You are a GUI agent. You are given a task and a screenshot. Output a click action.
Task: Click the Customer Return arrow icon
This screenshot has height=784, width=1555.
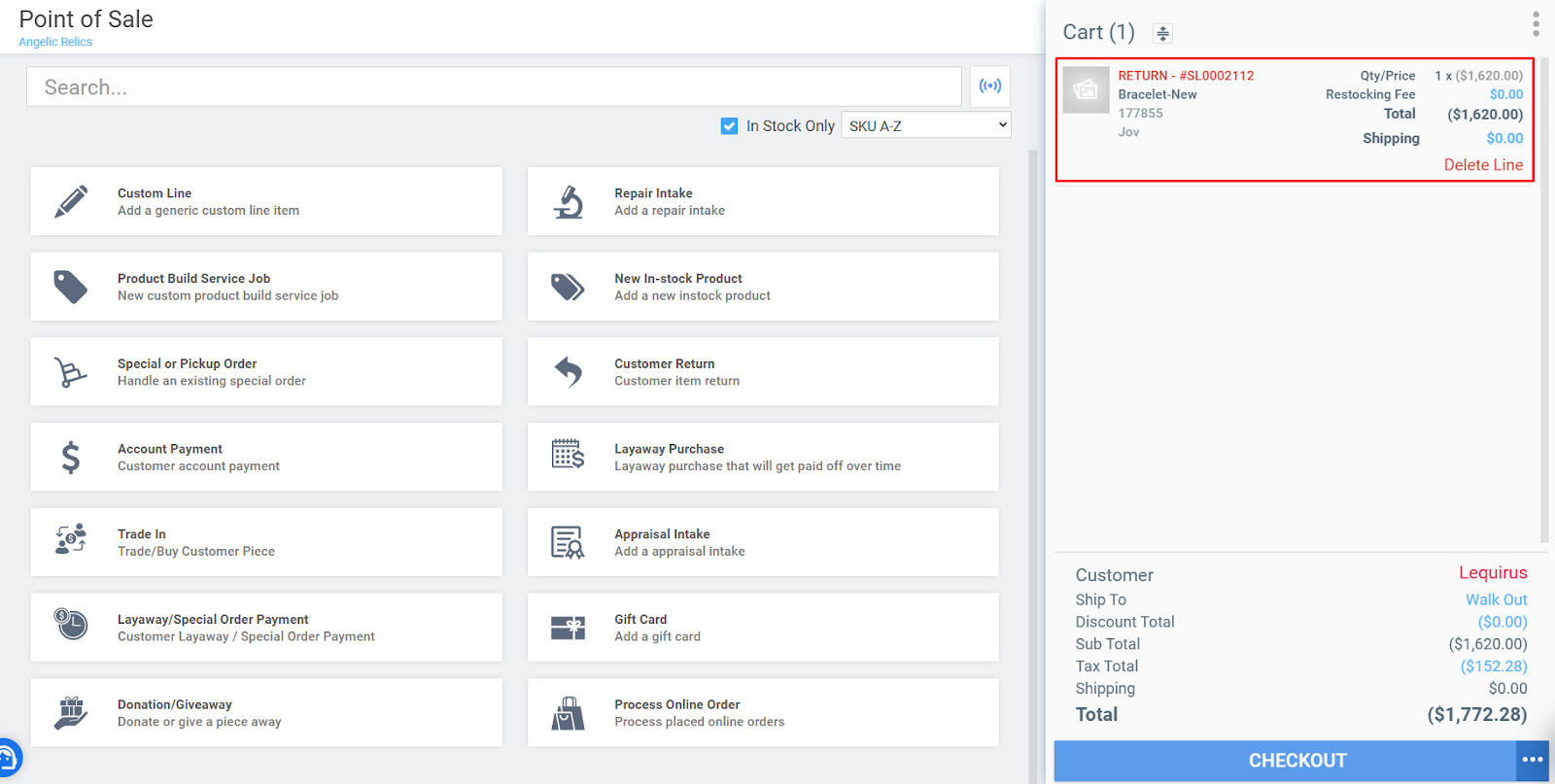569,371
